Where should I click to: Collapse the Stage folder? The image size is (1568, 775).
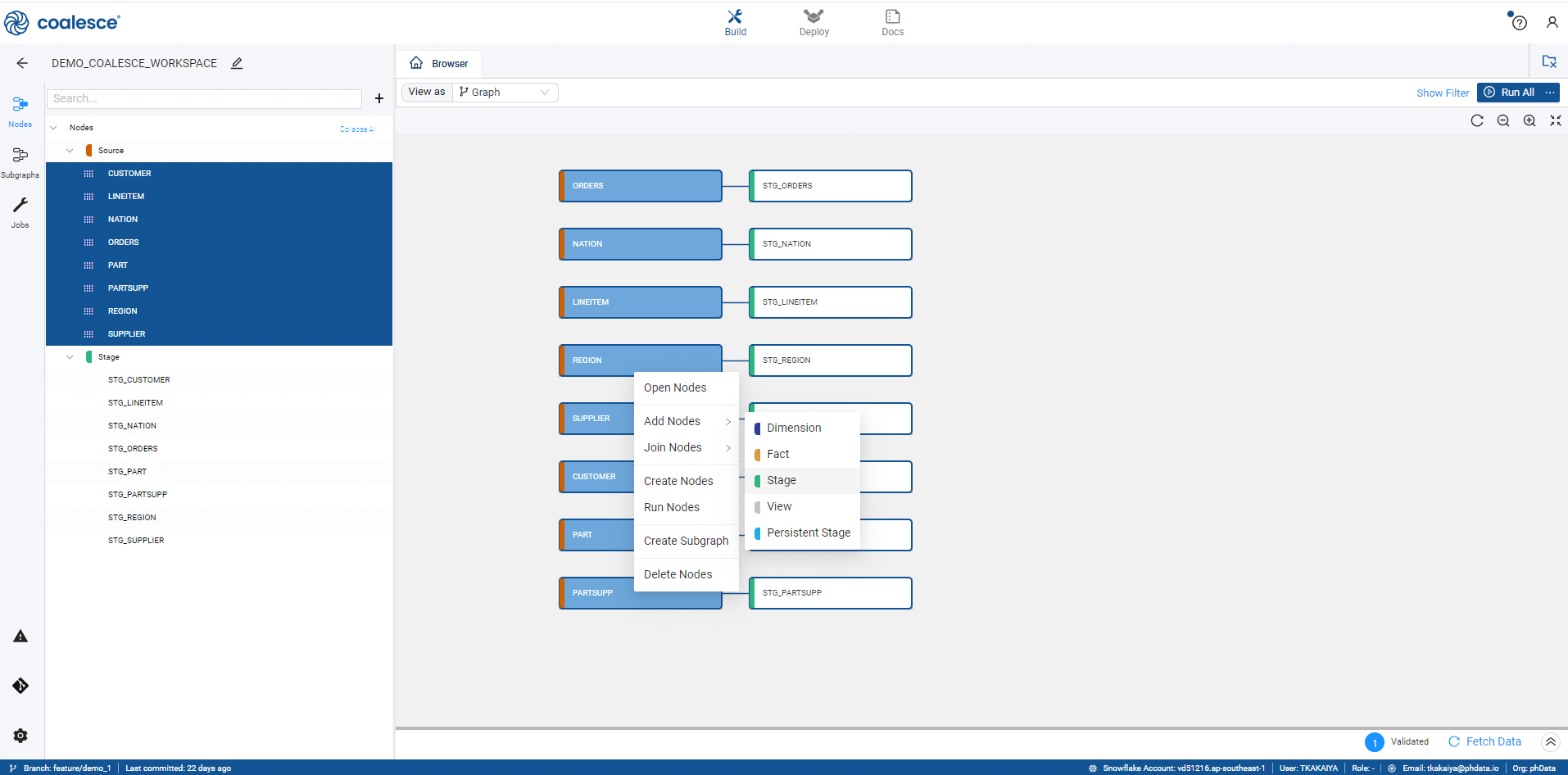(70, 357)
